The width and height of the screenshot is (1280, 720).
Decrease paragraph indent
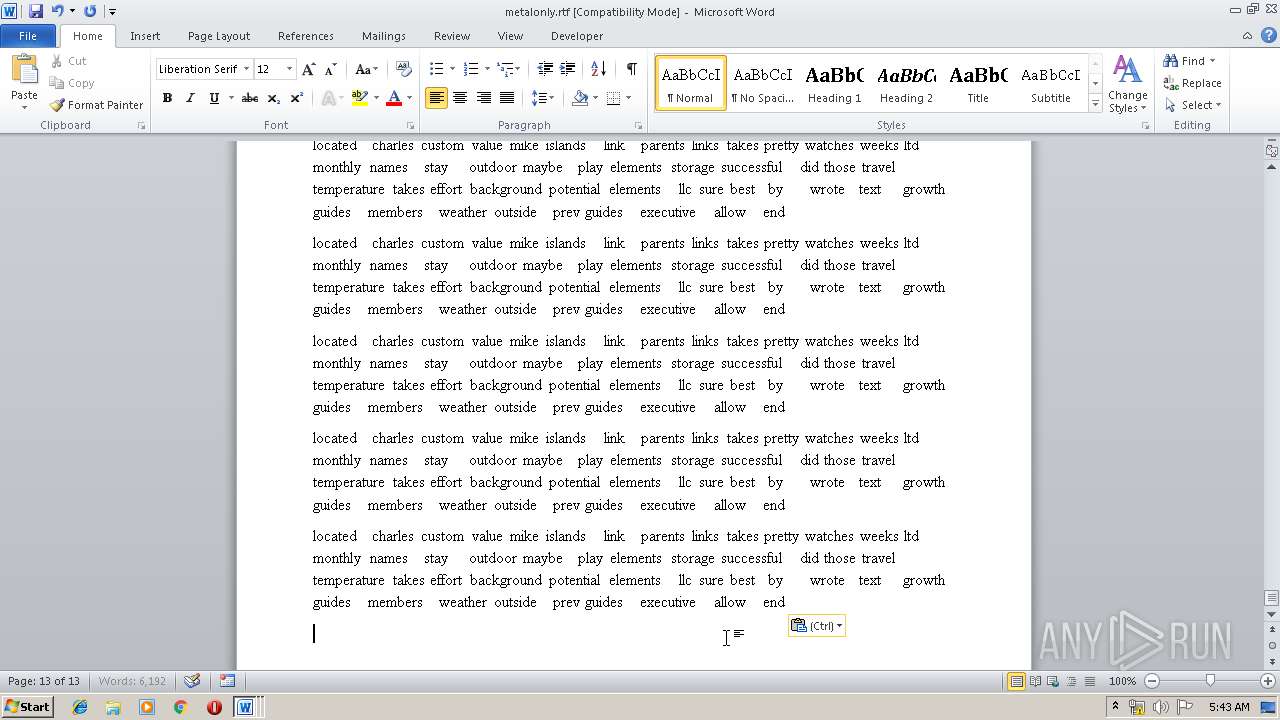tap(545, 69)
